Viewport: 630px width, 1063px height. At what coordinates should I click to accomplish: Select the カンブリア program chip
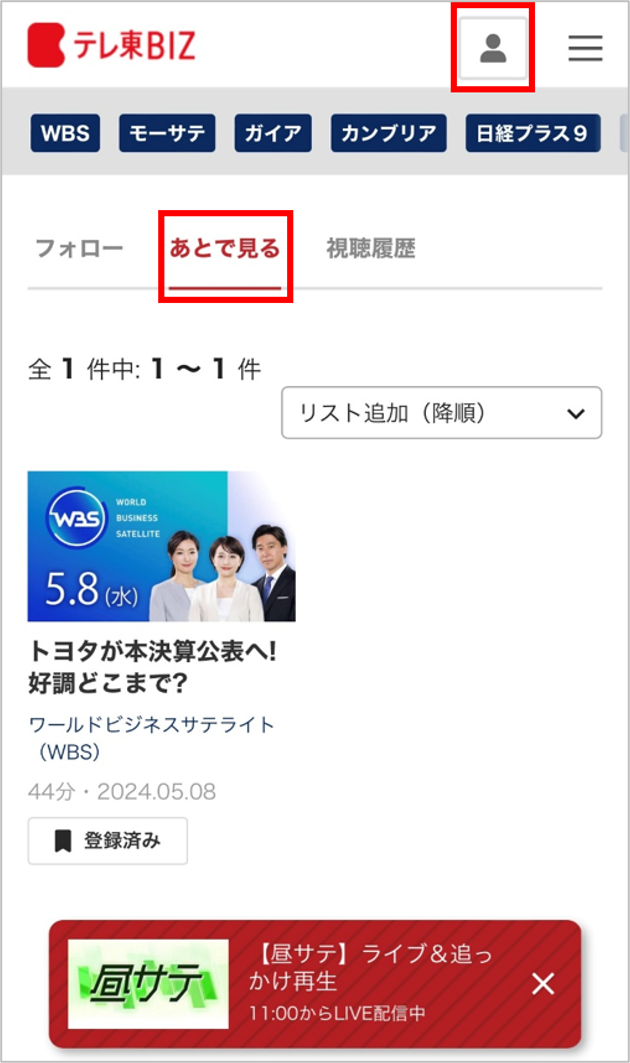(389, 133)
